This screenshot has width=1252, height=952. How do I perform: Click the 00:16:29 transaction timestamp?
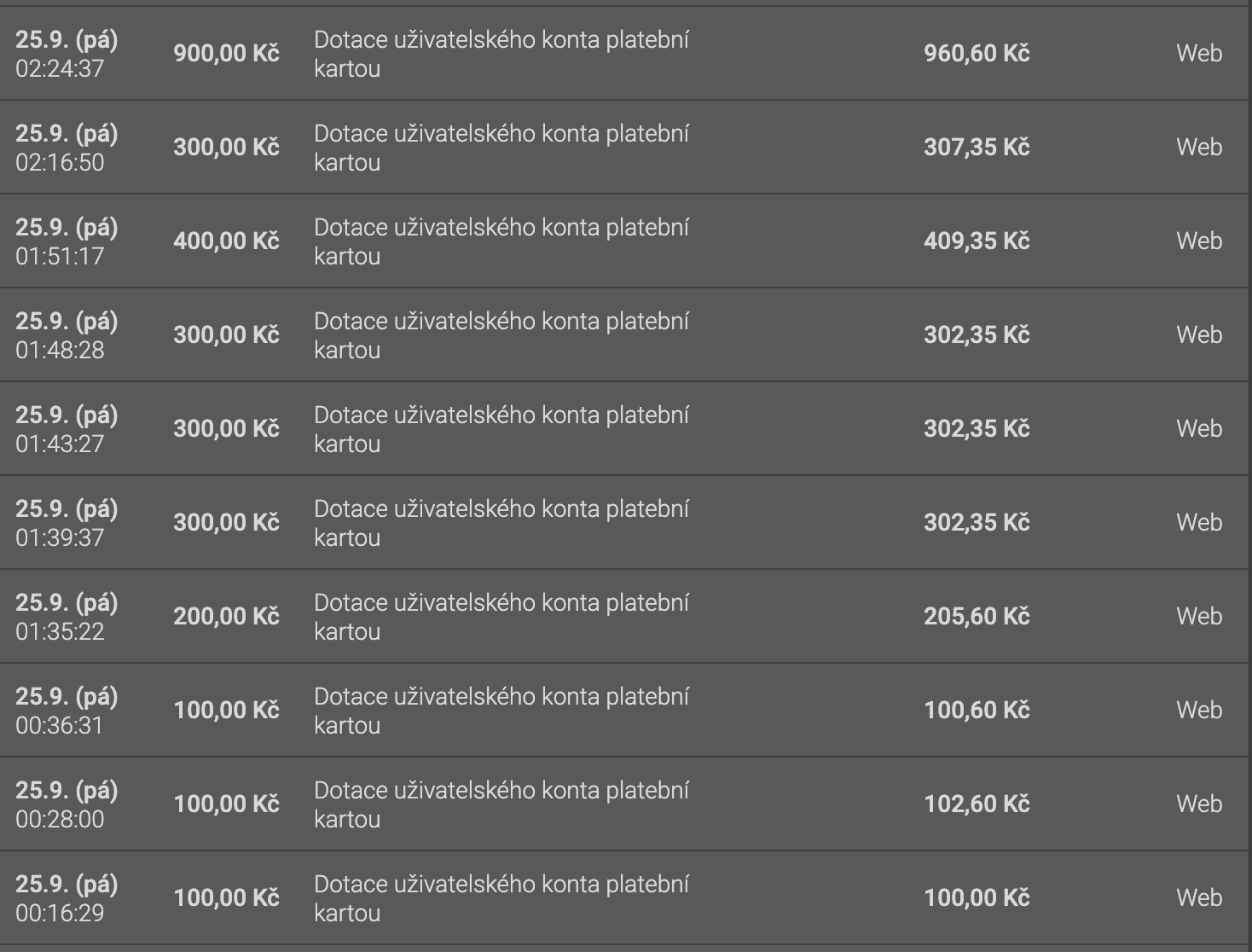click(x=60, y=914)
